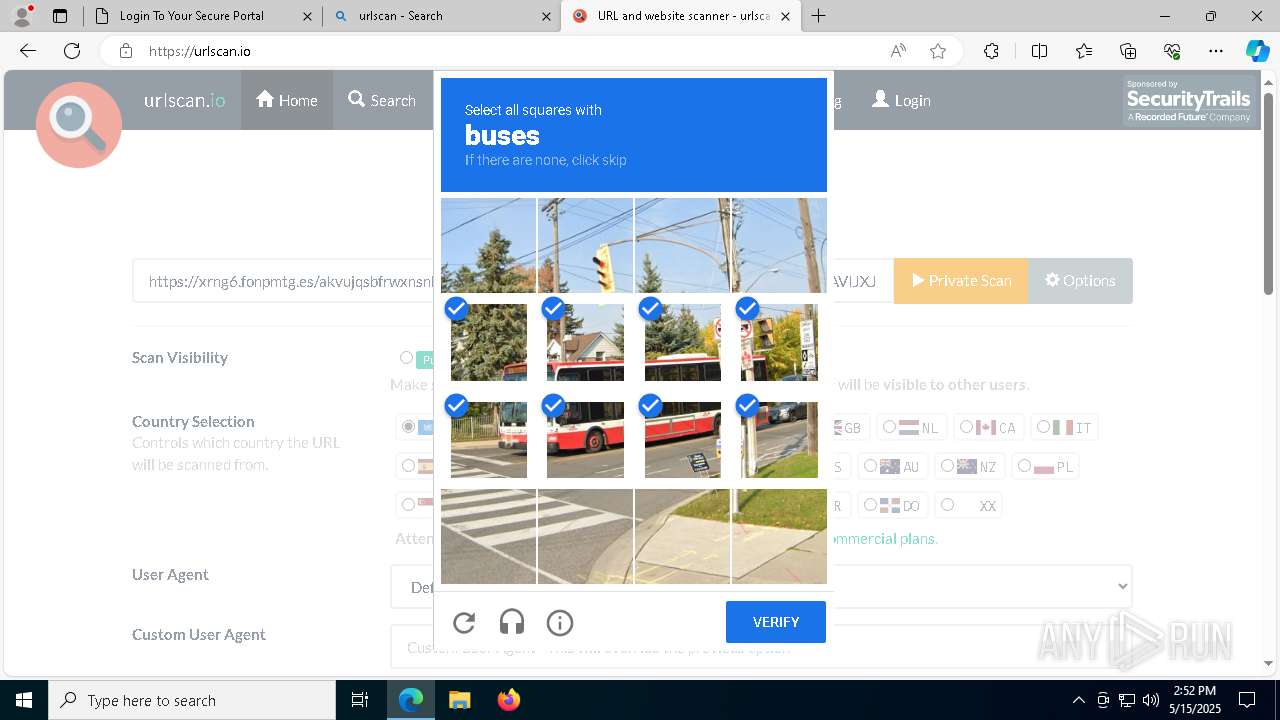Select the IT country radio button
The width and height of the screenshot is (1280, 720).
click(1043, 427)
